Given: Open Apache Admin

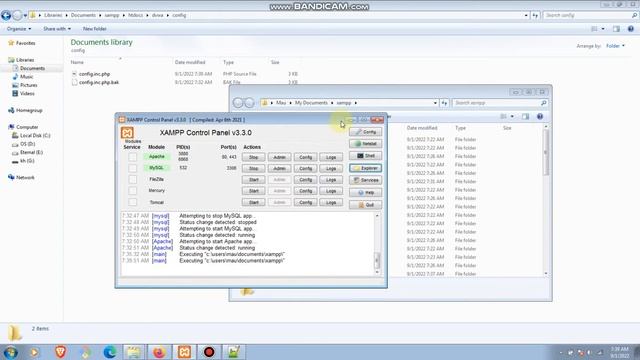Looking at the screenshot, I should point(280,157).
